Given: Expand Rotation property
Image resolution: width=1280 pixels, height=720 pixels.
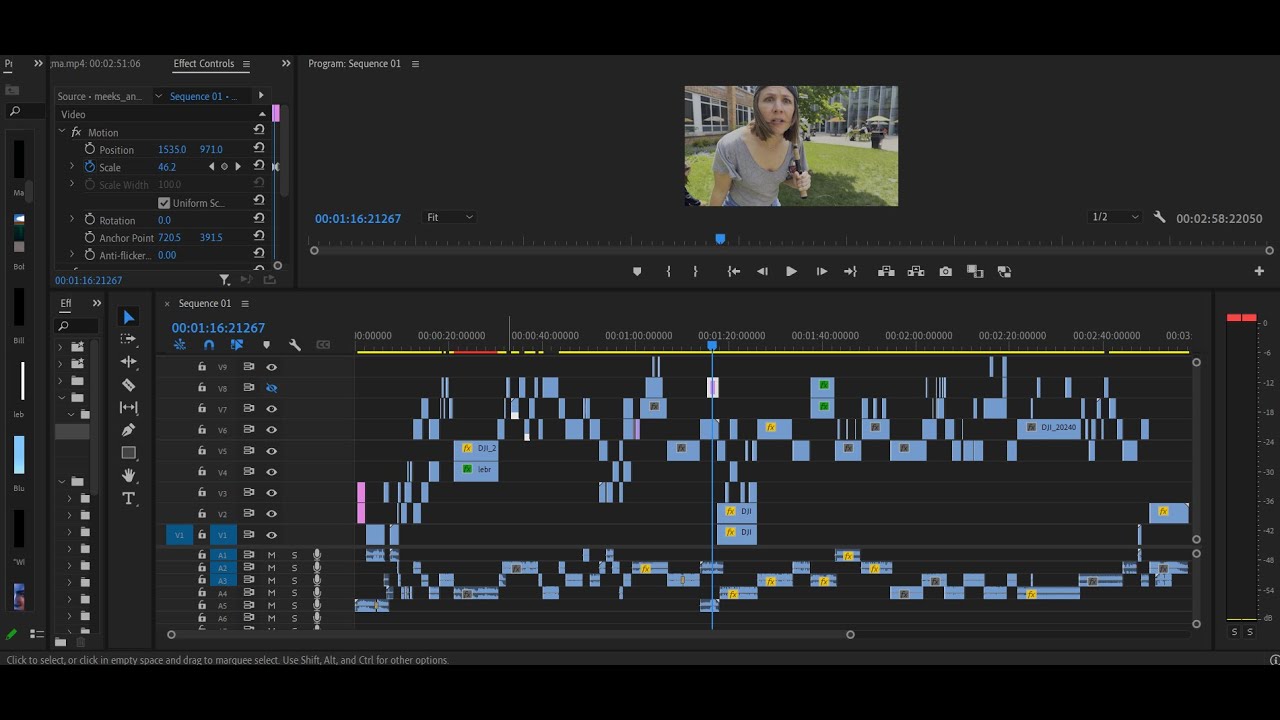Looking at the screenshot, I should coord(71,219).
